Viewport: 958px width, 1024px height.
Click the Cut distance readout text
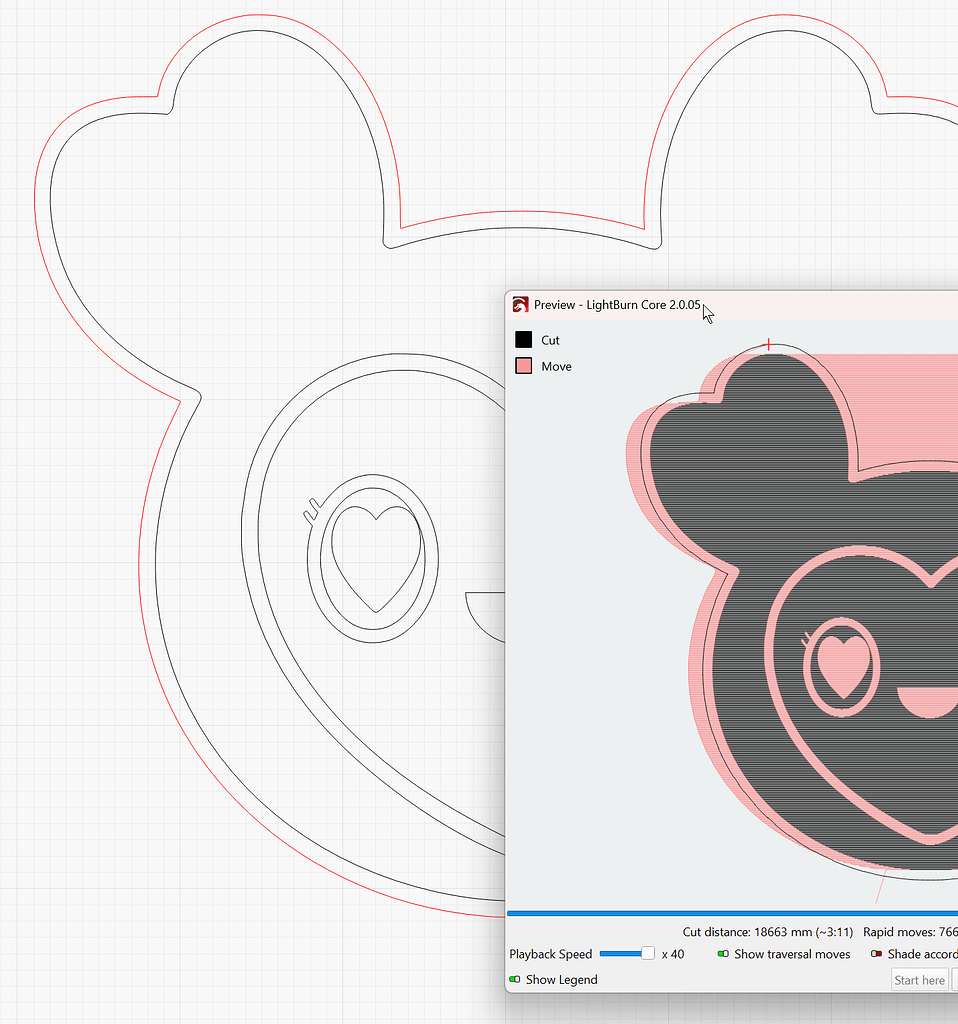(768, 932)
